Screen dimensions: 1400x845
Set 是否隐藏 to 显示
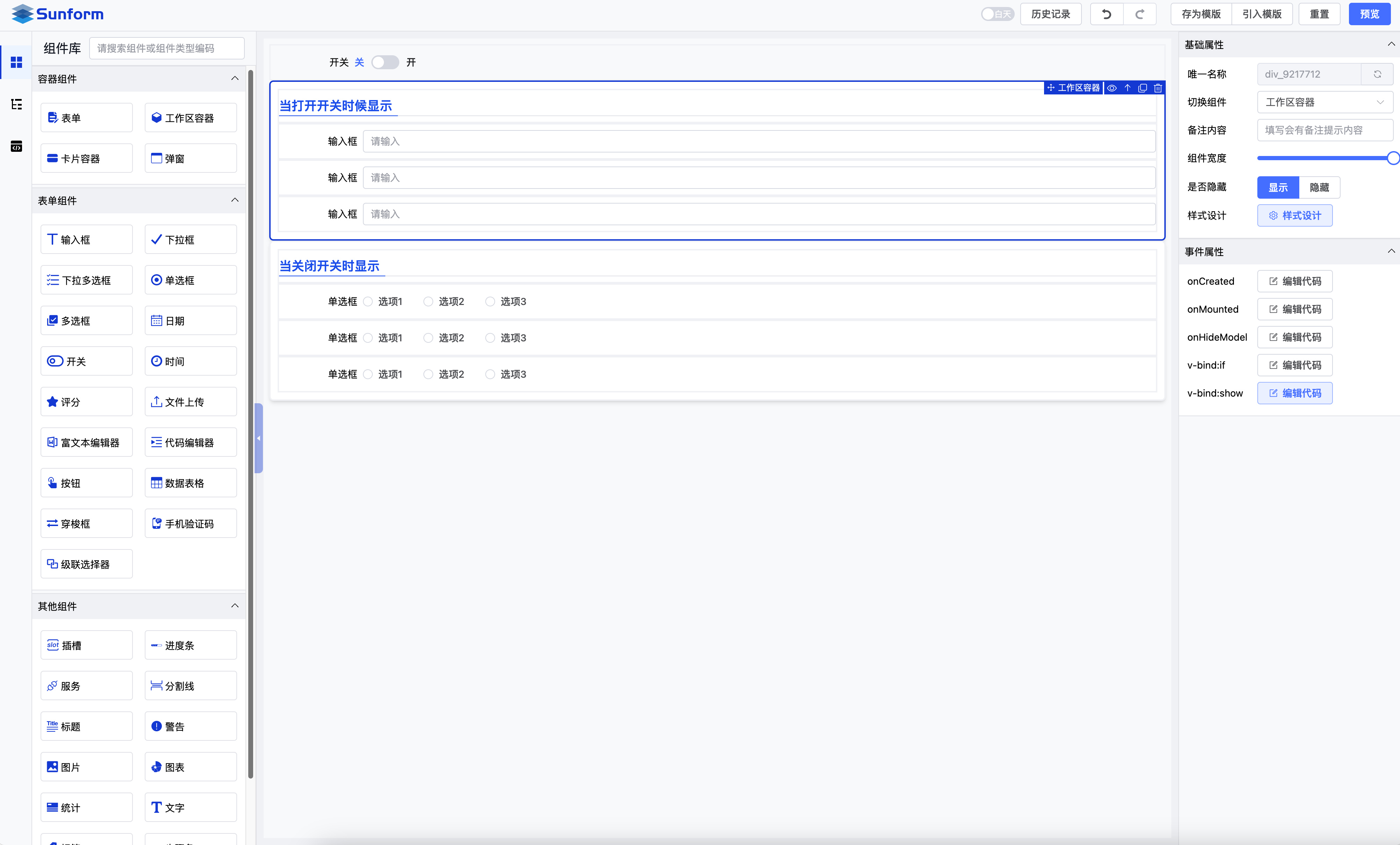1278,187
